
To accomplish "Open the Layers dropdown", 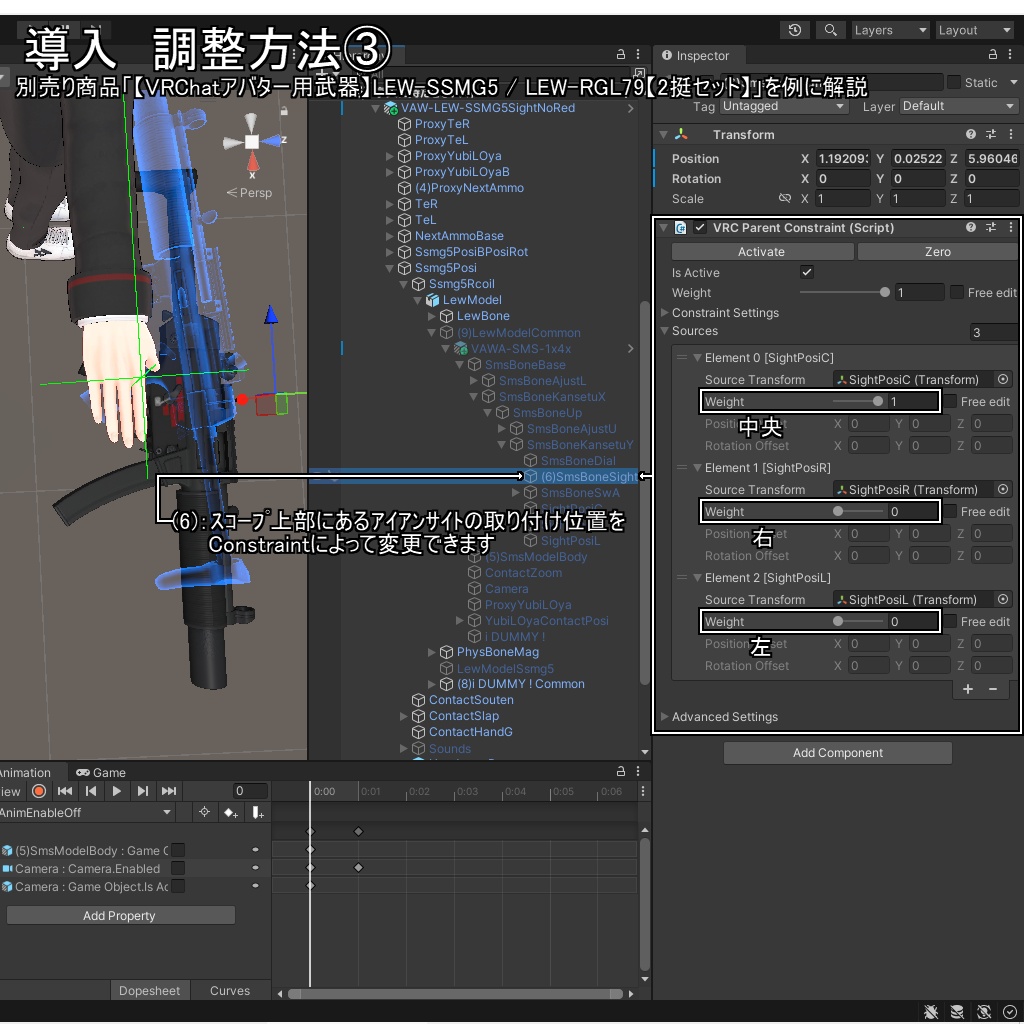I will [x=890, y=30].
